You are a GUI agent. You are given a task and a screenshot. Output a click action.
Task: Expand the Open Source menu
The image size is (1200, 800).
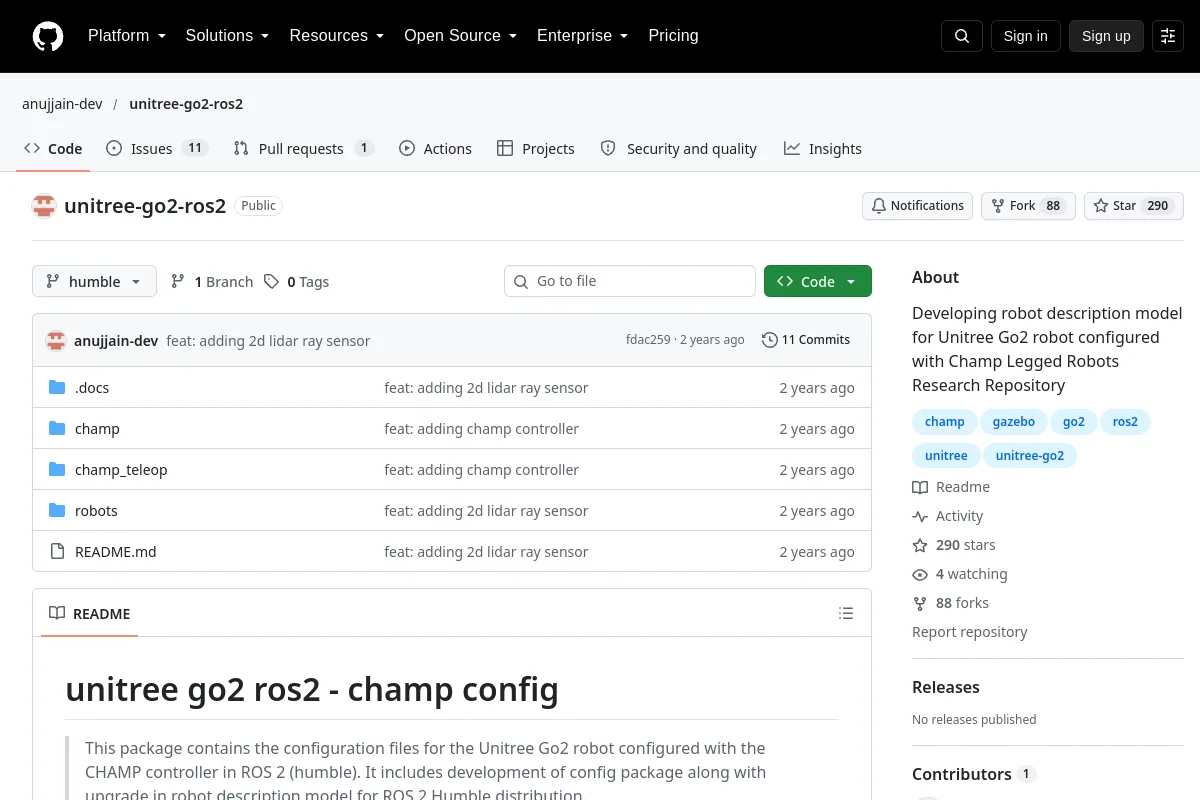pyautogui.click(x=461, y=36)
